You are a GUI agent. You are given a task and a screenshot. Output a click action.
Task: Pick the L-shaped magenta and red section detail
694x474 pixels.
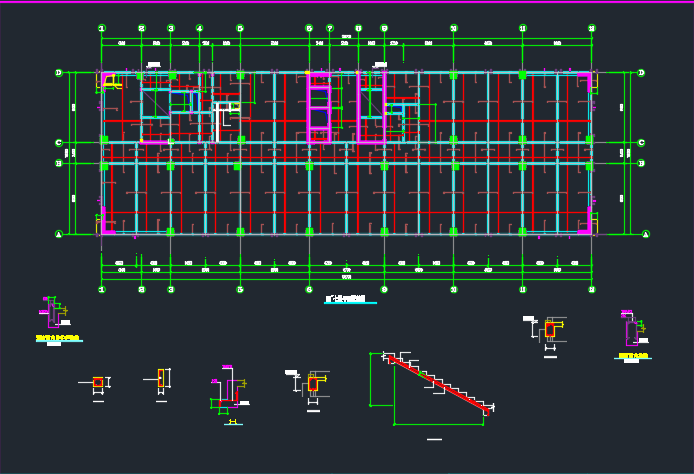[228, 393]
